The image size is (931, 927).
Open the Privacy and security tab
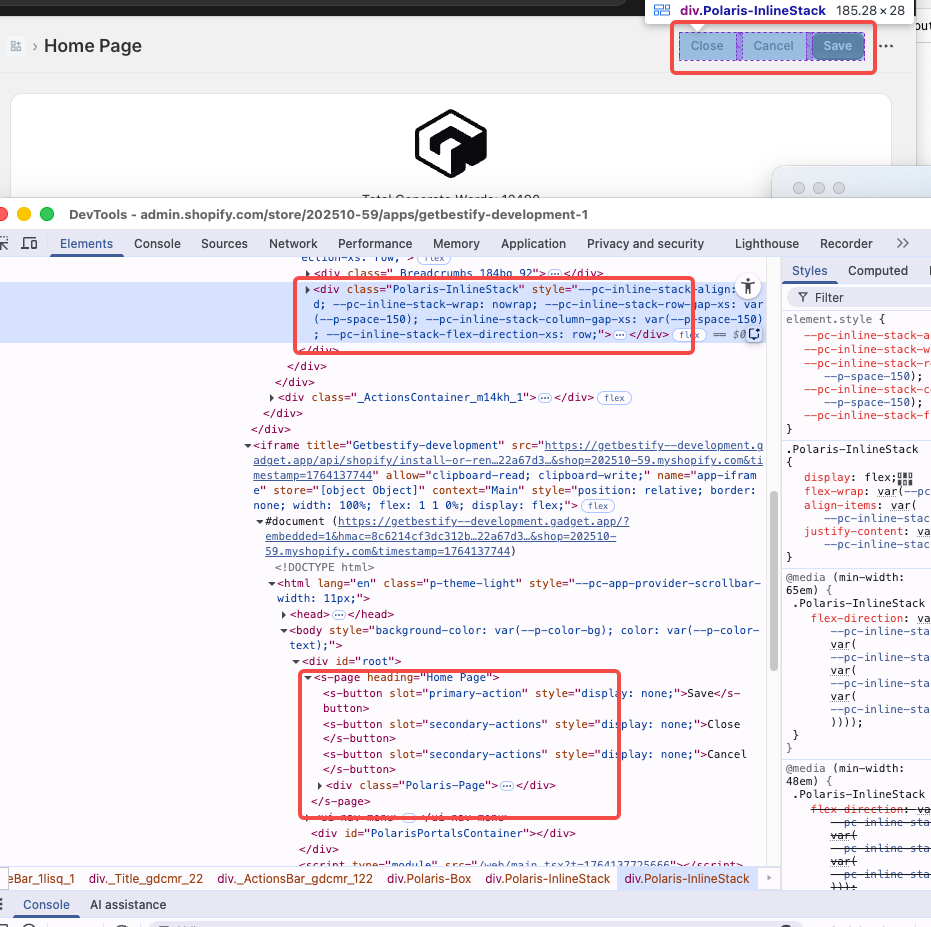coord(645,243)
